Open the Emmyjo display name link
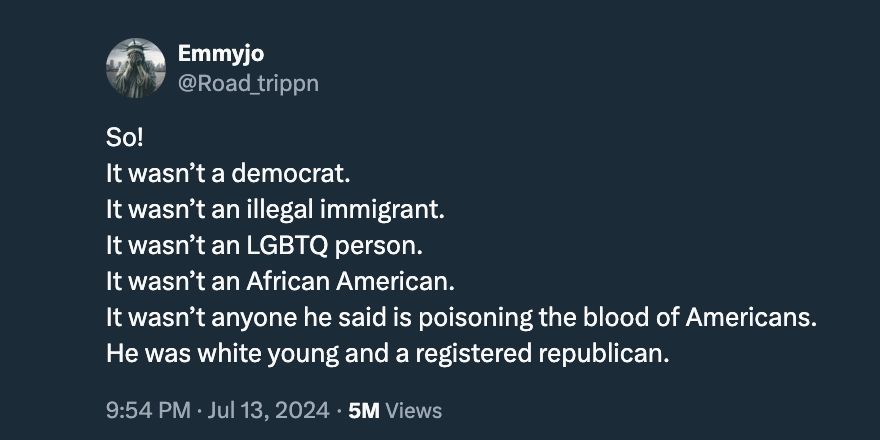This screenshot has height=440, width=880. coord(220,53)
